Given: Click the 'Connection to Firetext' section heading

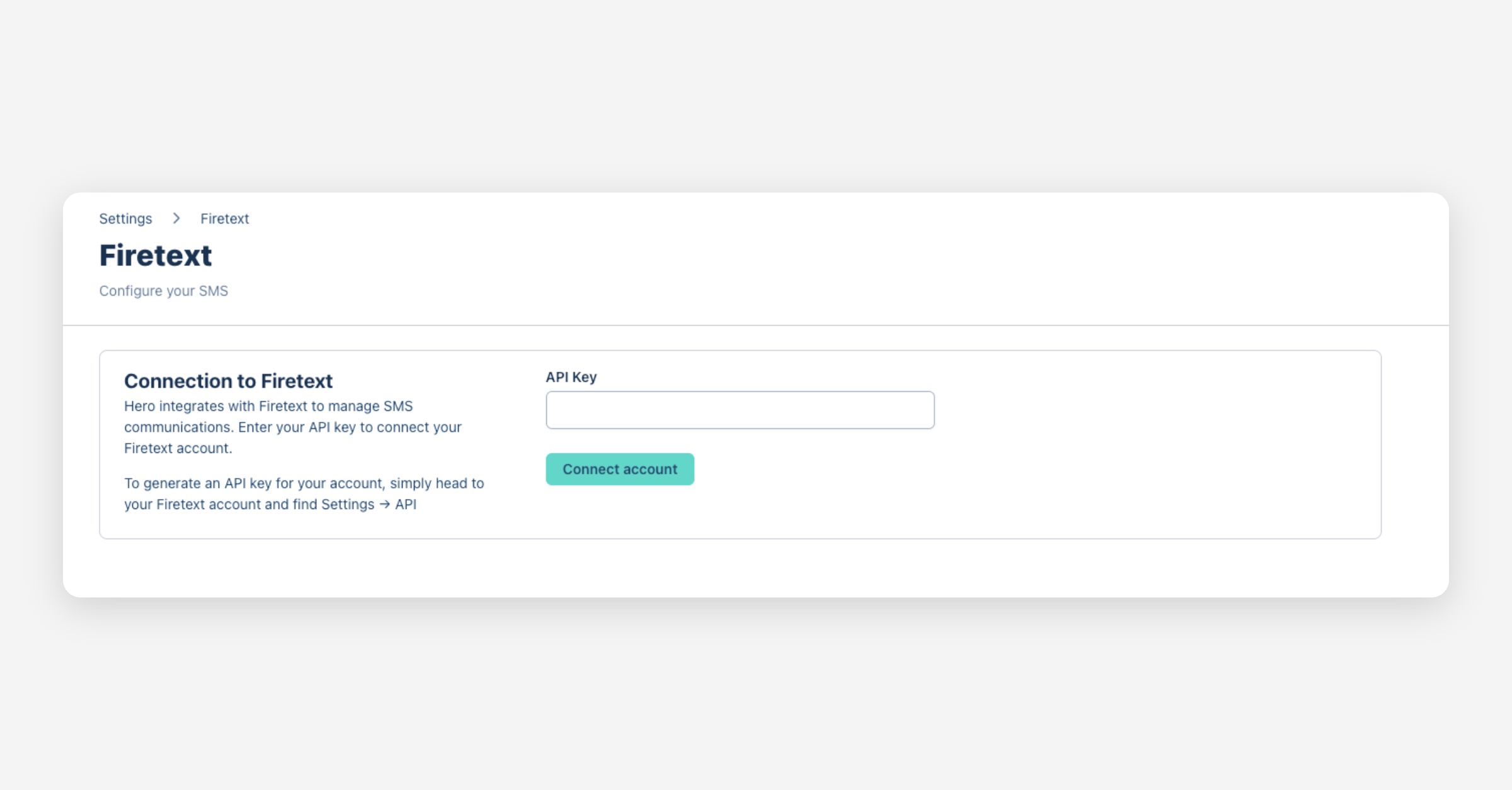Looking at the screenshot, I should click(x=228, y=381).
